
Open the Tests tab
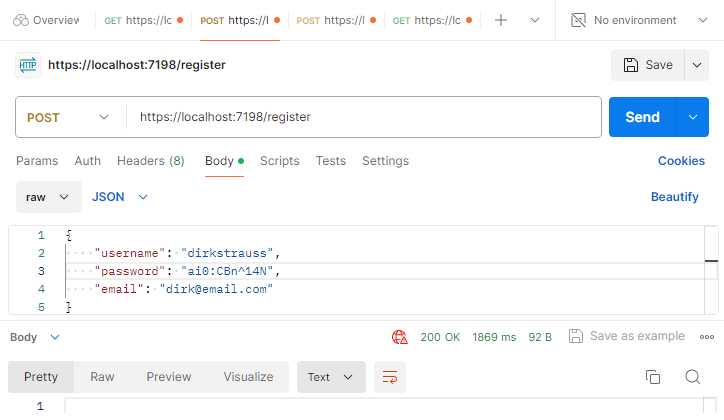pyautogui.click(x=331, y=161)
